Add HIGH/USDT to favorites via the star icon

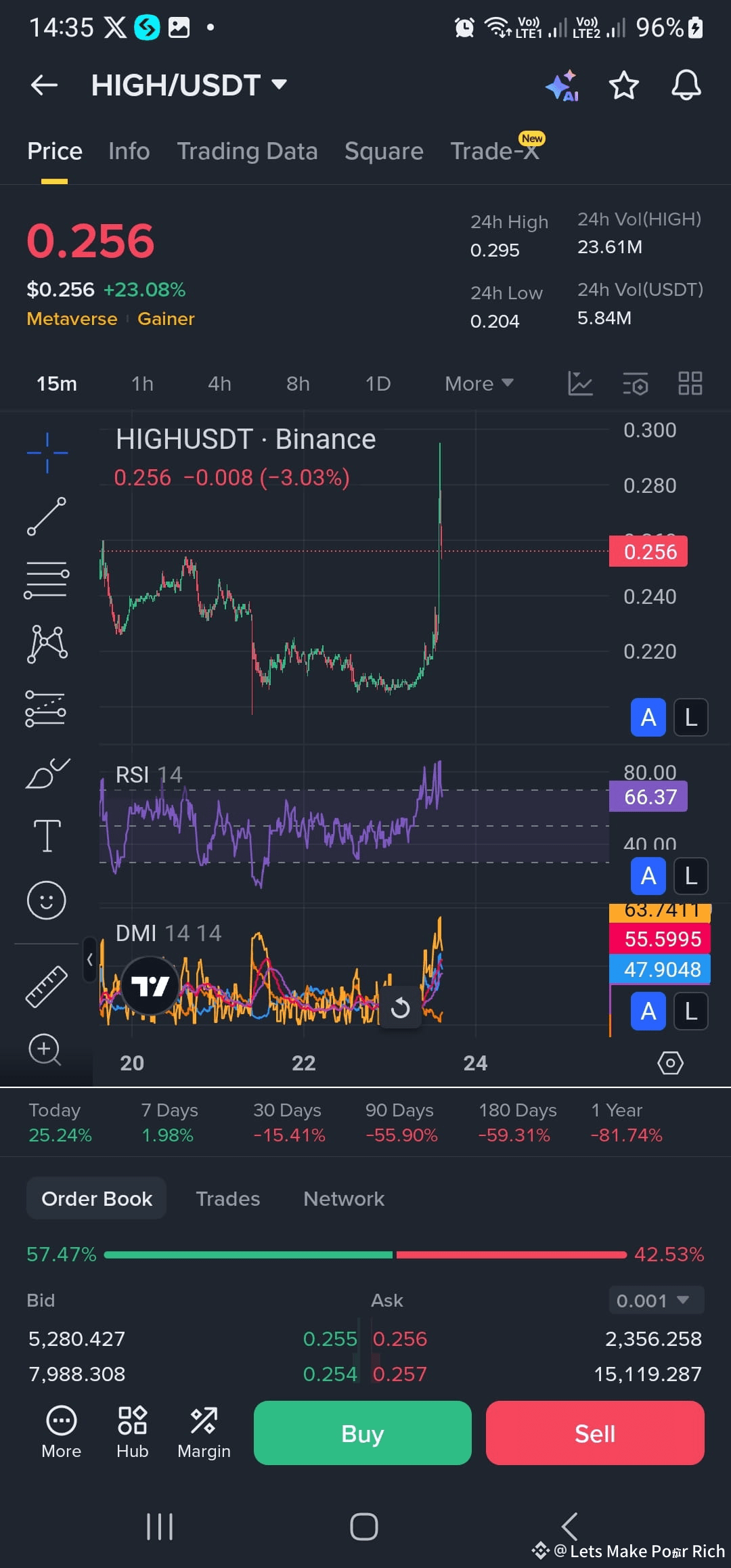623,85
